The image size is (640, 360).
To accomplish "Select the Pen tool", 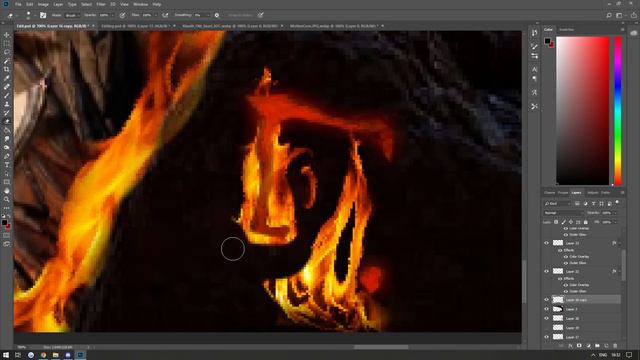I will 7,156.
